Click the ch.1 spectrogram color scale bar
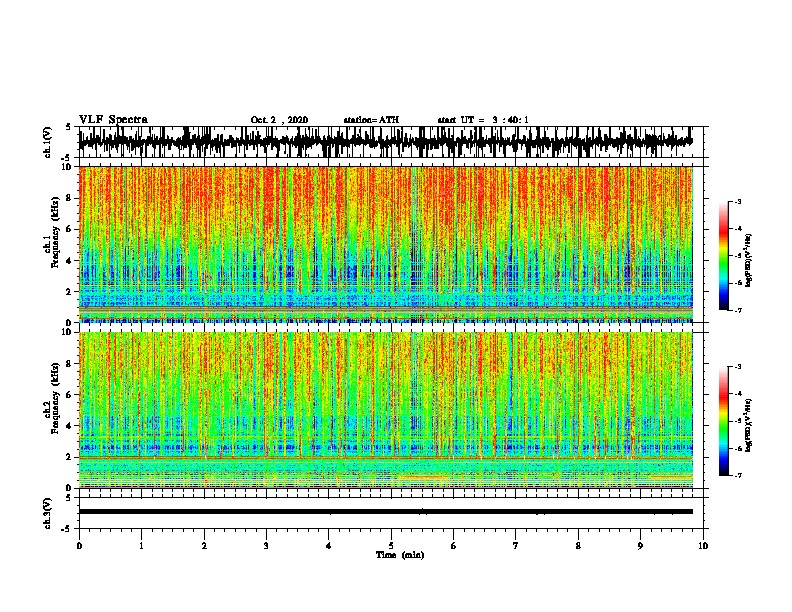Screen dimensions: 792x612 pos(724,256)
